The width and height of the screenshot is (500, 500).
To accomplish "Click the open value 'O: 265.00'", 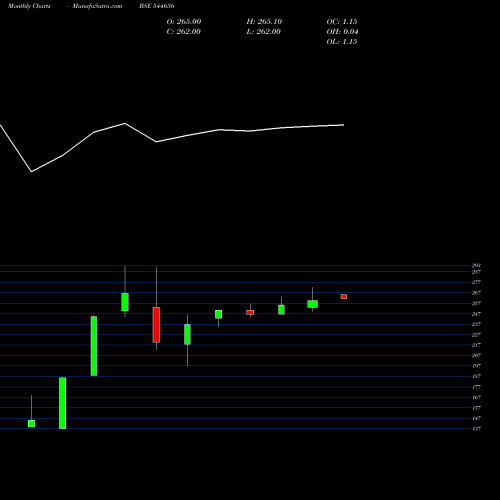I will pyautogui.click(x=184, y=22).
